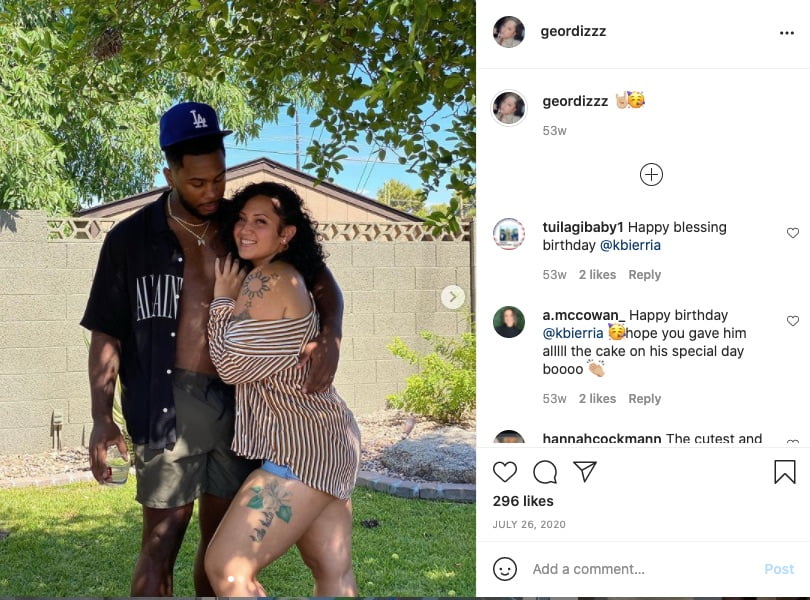The image size is (810, 600).
Task: Like the post with the heart icon
Action: 505,472
